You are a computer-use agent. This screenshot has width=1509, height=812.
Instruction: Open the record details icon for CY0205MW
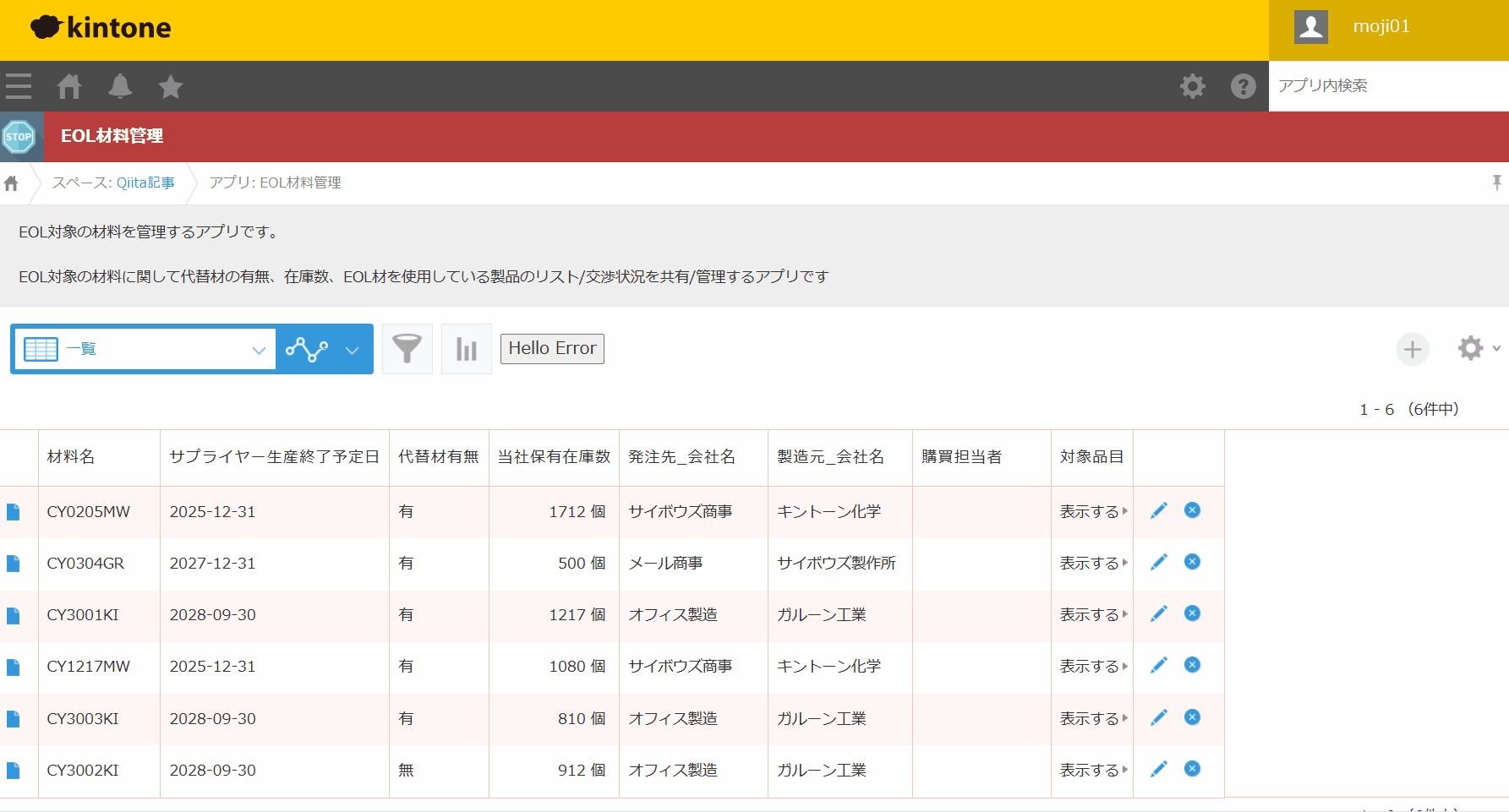(14, 512)
